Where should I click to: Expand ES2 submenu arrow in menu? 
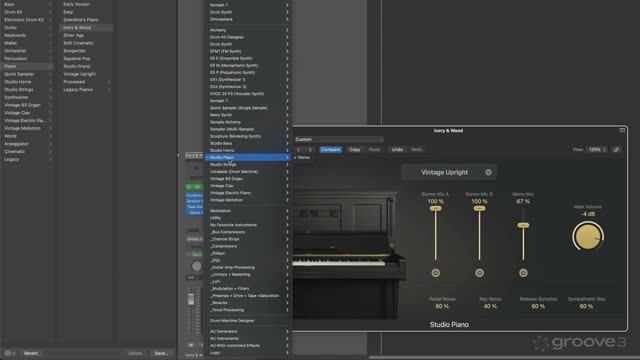[x=287, y=87]
